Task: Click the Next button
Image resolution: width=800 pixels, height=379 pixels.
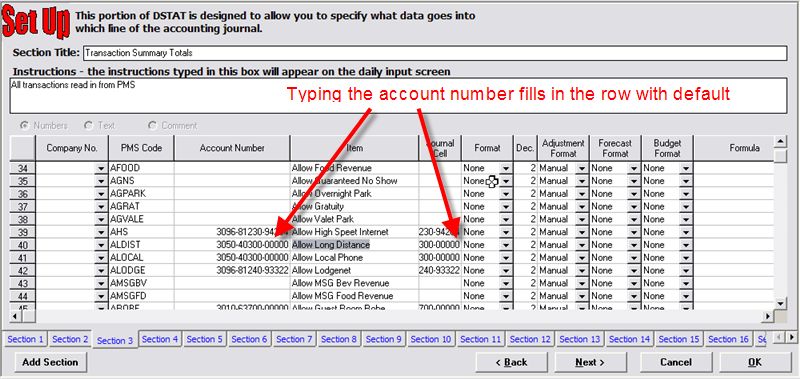Action: 590,362
